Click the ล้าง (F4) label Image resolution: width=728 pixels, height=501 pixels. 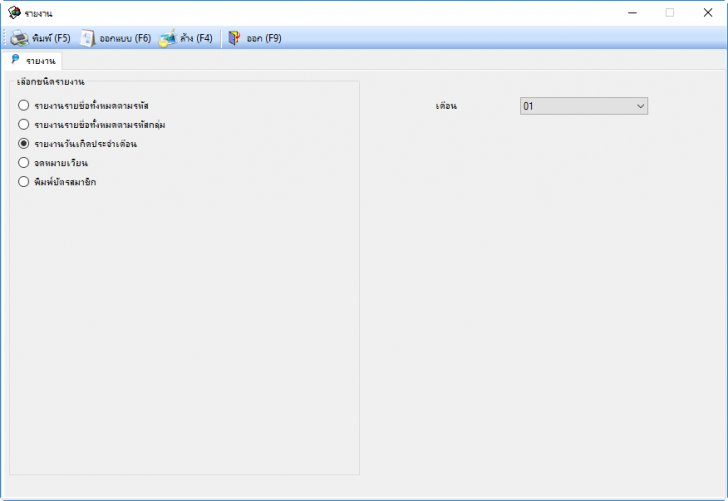(x=196, y=38)
